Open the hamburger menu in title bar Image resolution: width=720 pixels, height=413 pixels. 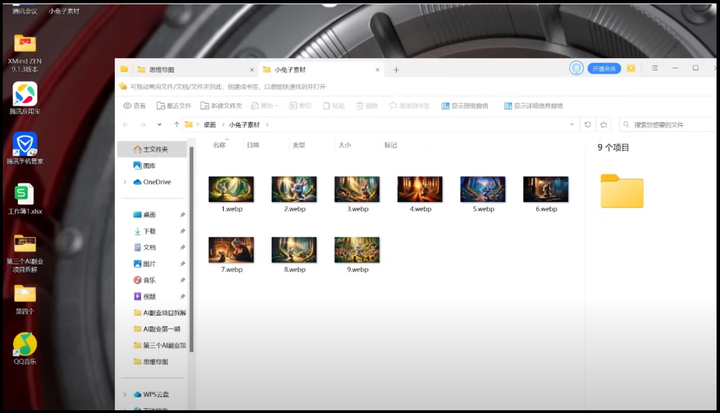coord(655,68)
